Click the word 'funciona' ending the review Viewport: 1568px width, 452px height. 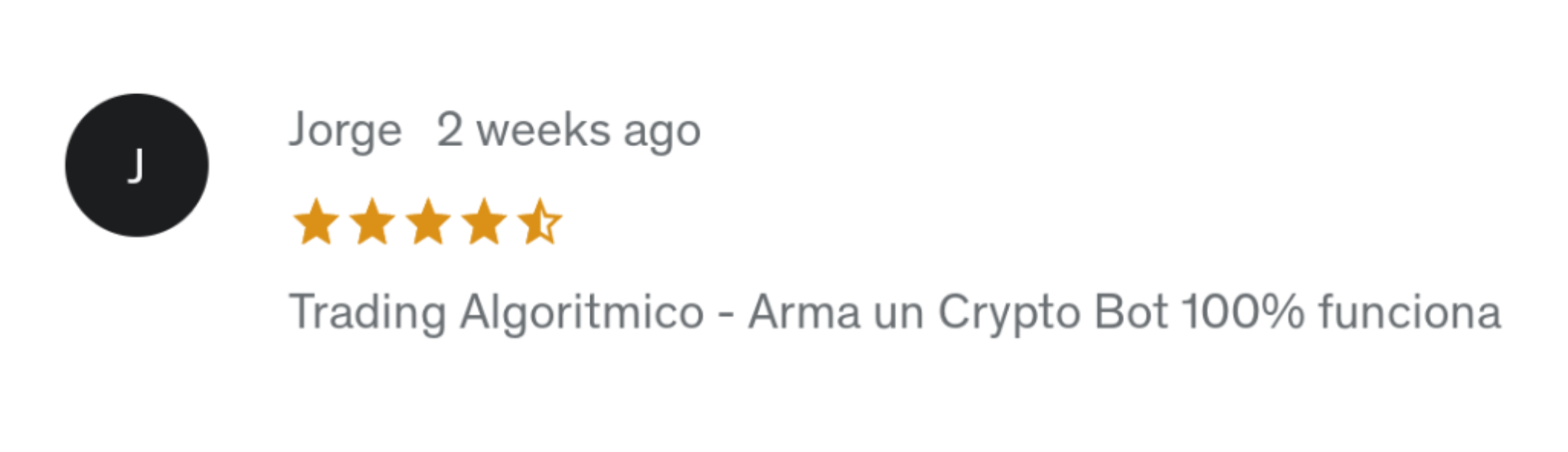coord(1410,312)
